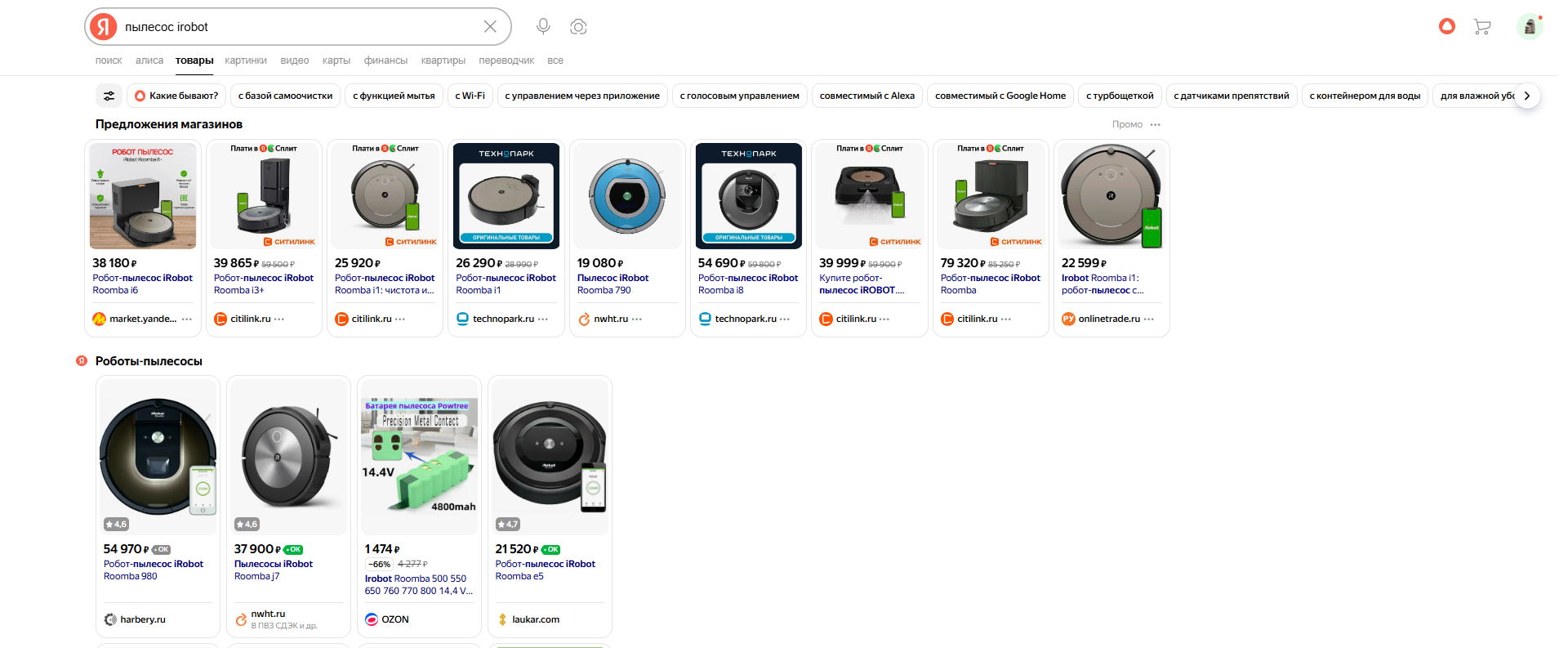1568x648 pixels.
Task: Click the 4,7 rating badge on Roomba e5
Action: [507, 524]
